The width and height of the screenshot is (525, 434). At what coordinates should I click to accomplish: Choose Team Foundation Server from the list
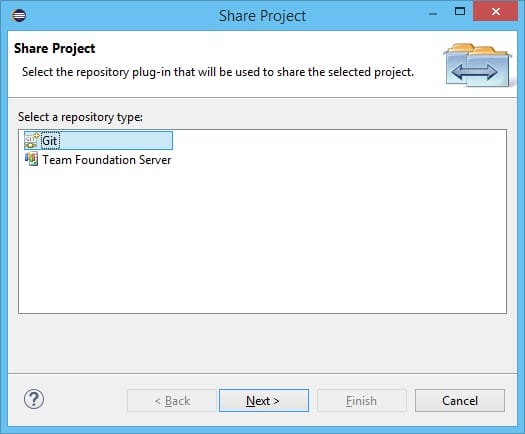pyautogui.click(x=106, y=160)
